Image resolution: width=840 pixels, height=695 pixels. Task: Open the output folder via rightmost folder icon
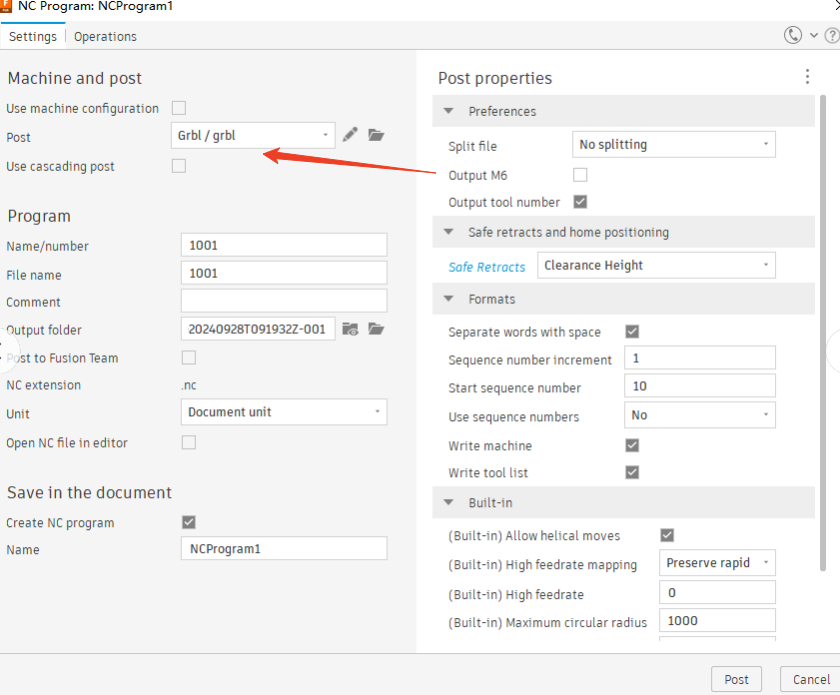[x=376, y=329]
